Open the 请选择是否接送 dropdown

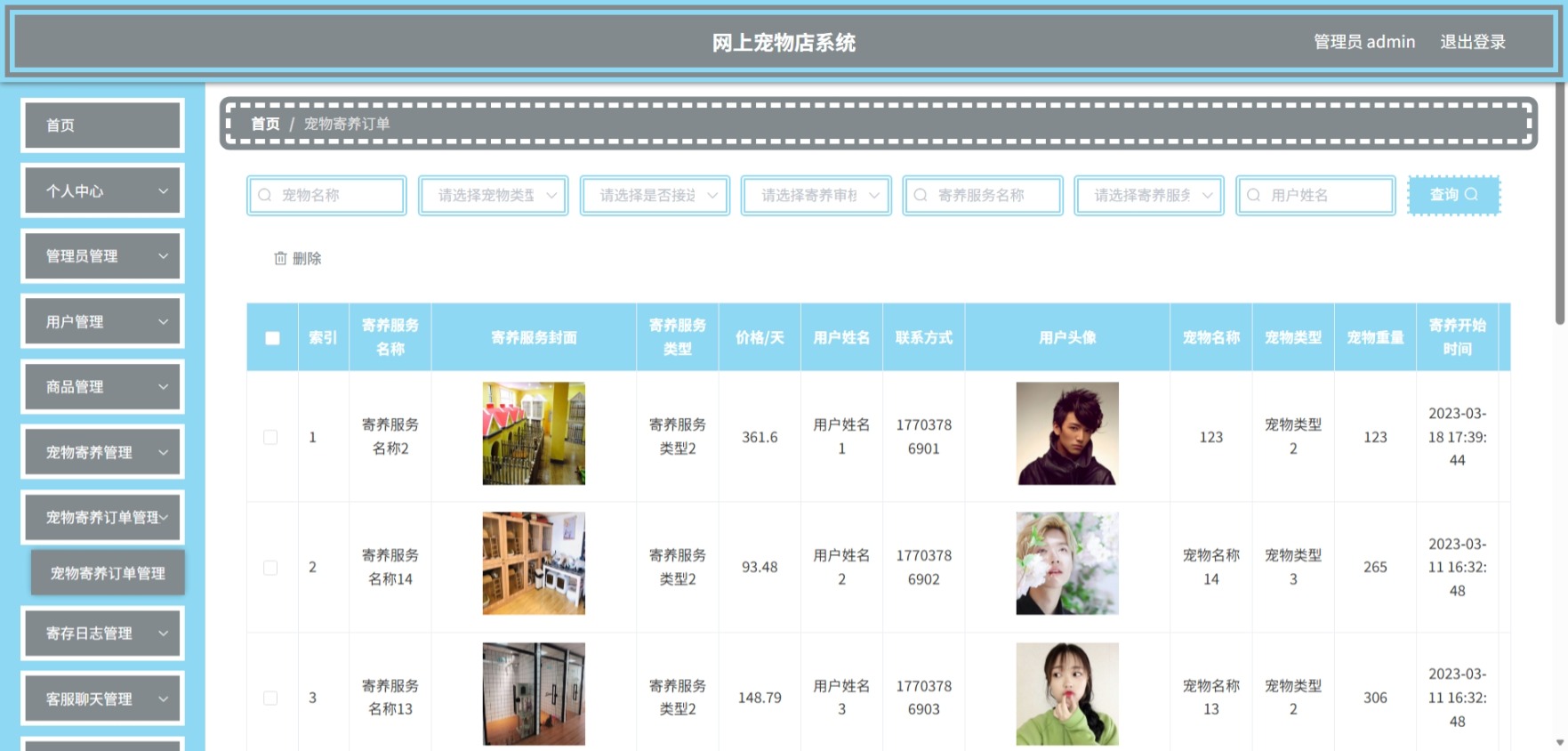pyautogui.click(x=655, y=195)
